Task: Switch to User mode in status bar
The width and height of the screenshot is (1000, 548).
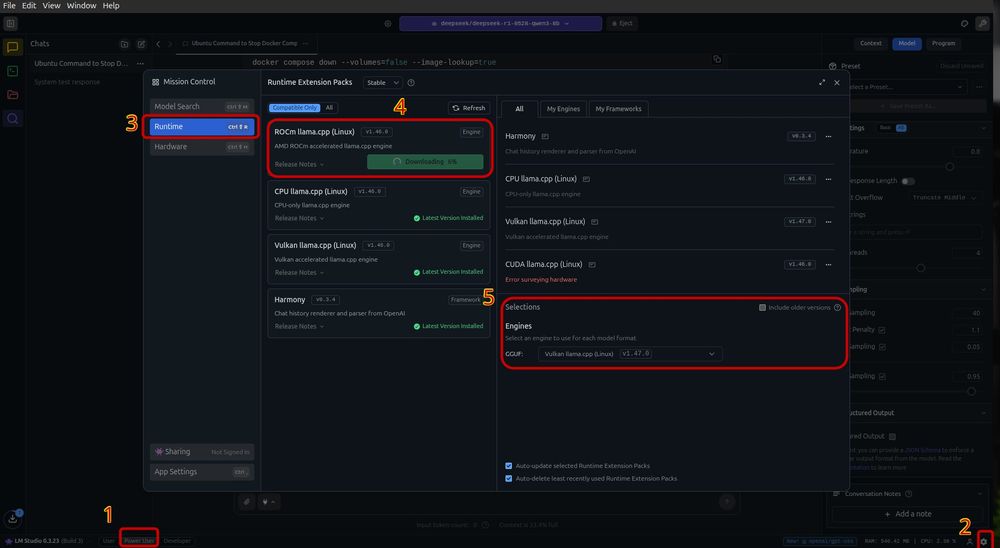Action: [x=109, y=541]
